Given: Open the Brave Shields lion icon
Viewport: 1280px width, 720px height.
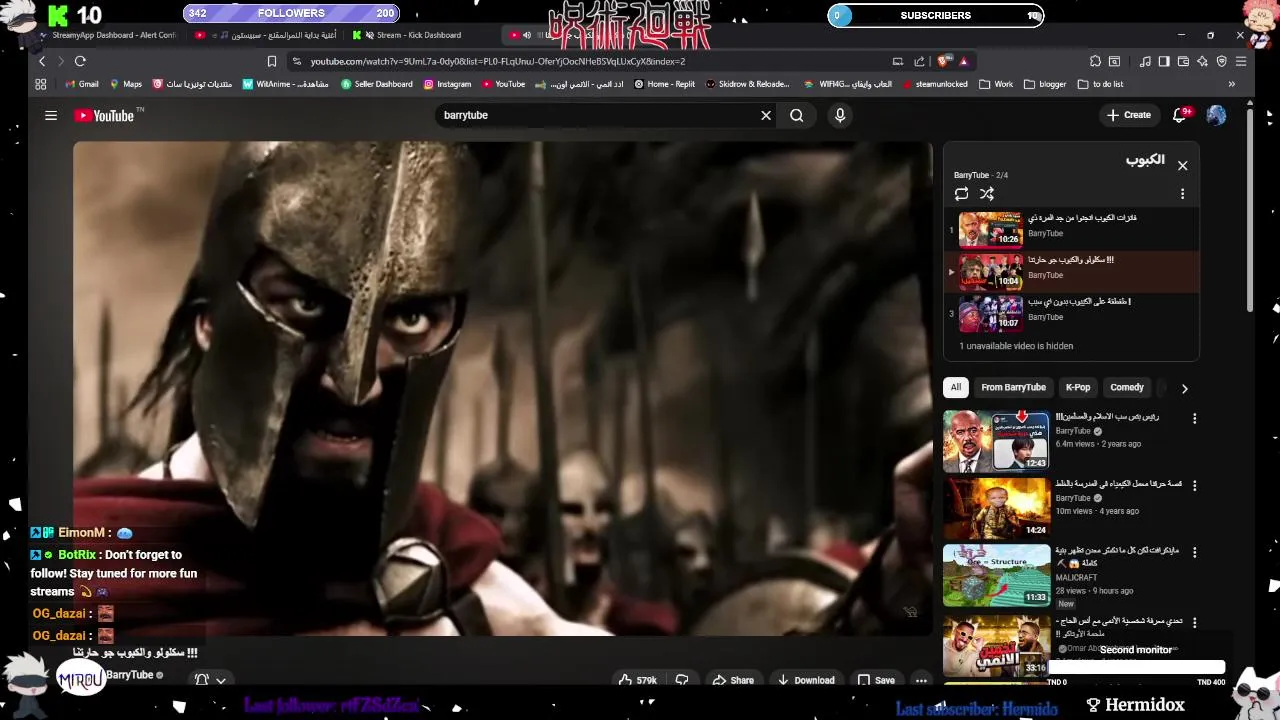Looking at the screenshot, I should [x=944, y=61].
